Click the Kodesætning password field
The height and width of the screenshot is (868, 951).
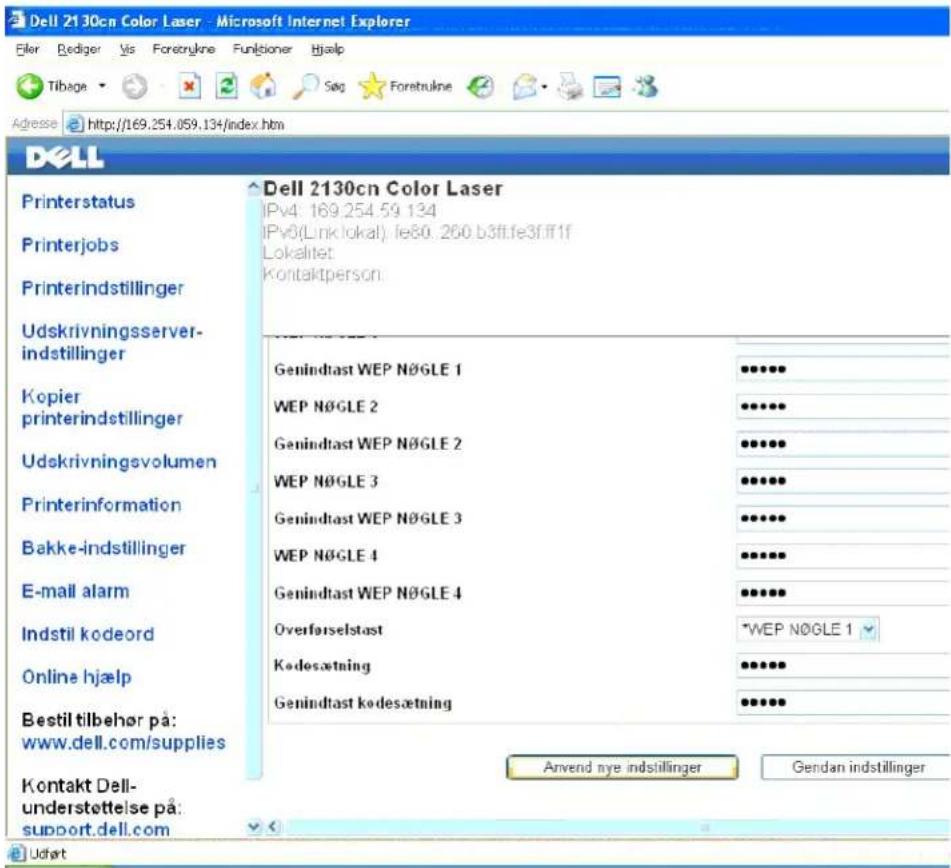pyautogui.click(x=843, y=665)
